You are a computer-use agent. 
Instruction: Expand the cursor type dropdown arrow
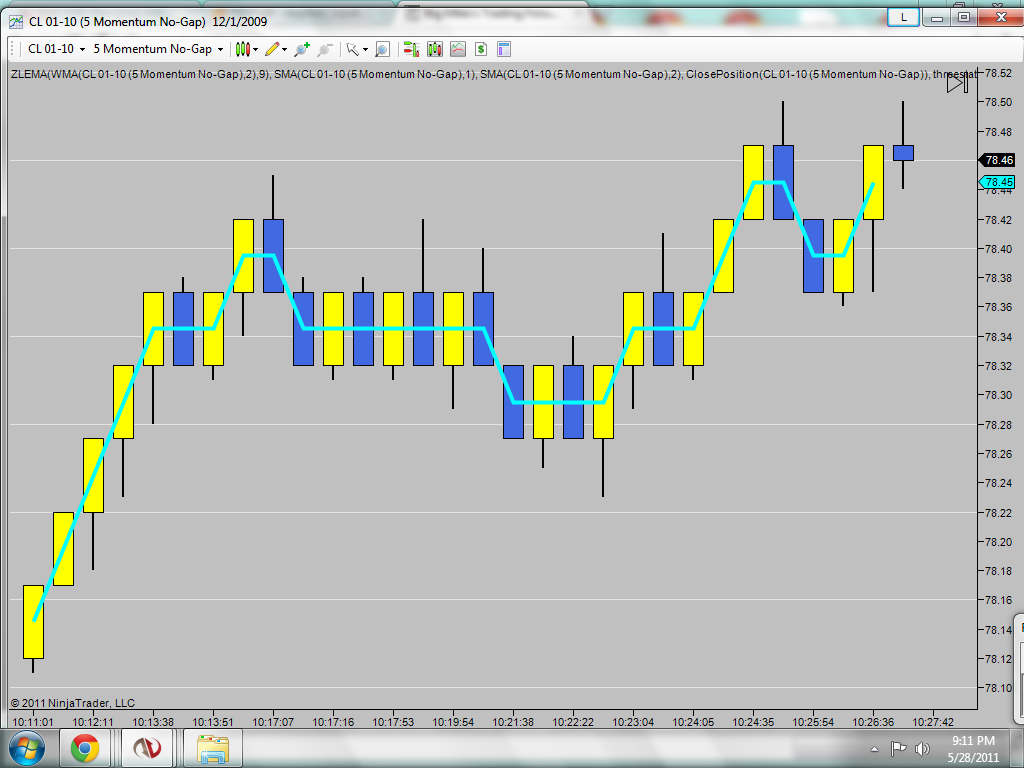pos(365,50)
